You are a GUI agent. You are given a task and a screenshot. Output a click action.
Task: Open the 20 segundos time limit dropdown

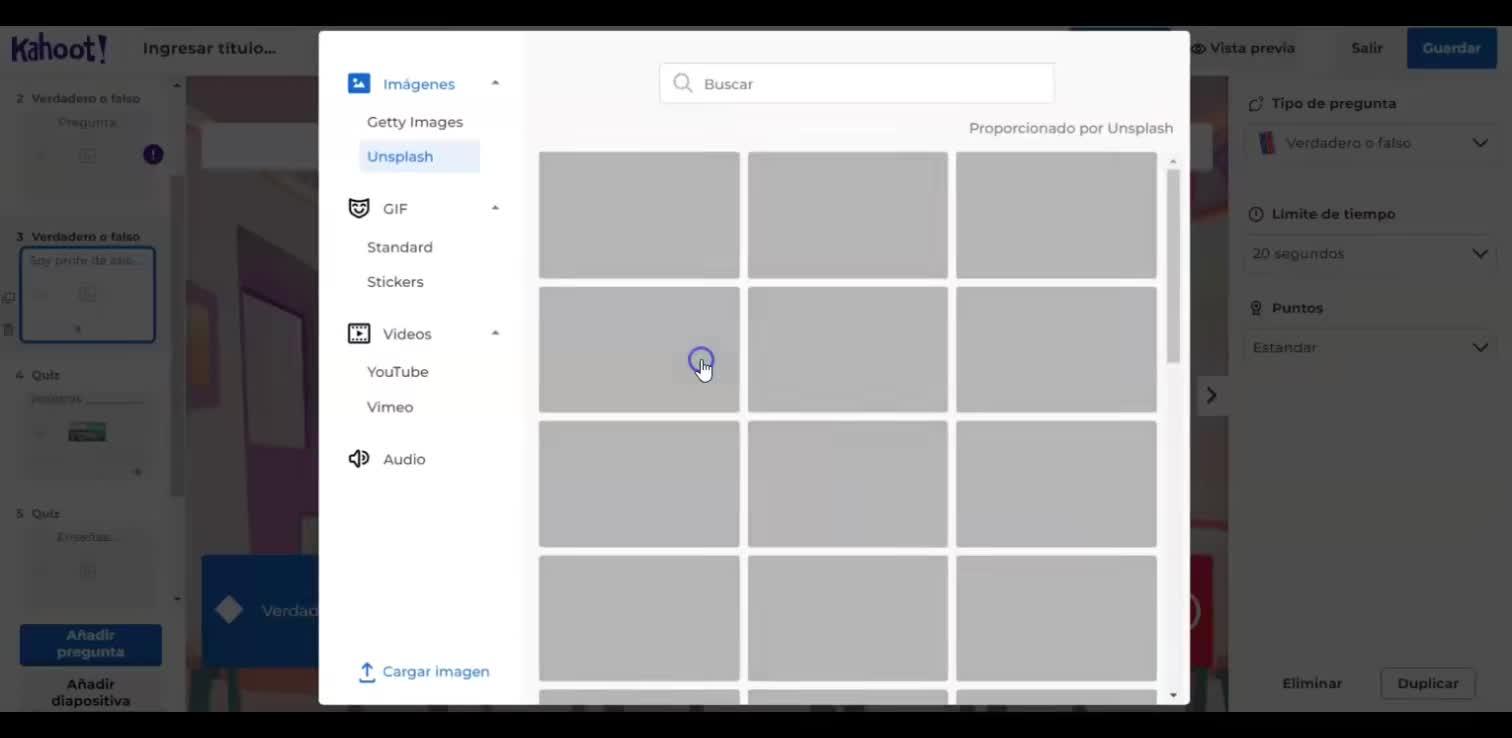click(x=1372, y=254)
